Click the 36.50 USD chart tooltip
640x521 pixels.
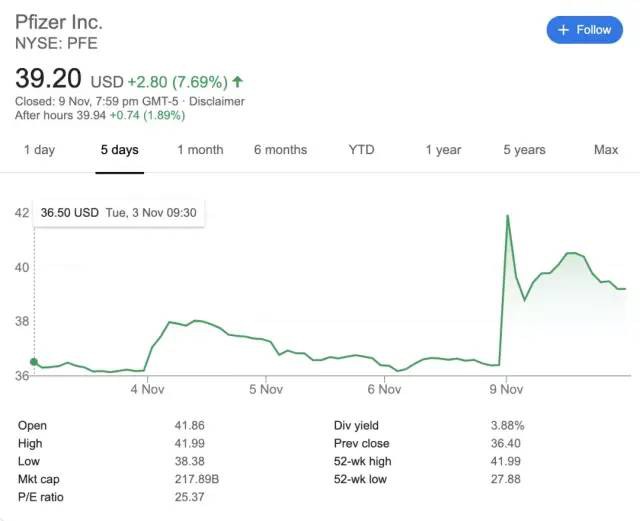tap(118, 213)
